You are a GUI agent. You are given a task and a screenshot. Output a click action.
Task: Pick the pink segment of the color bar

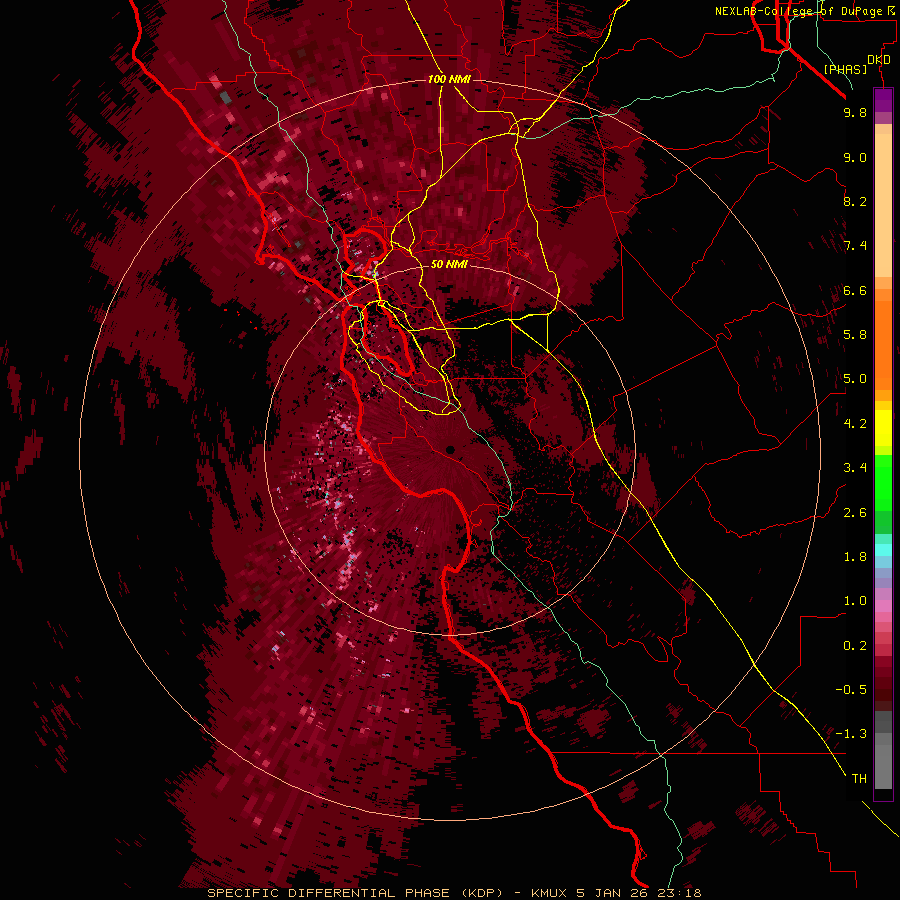click(883, 606)
